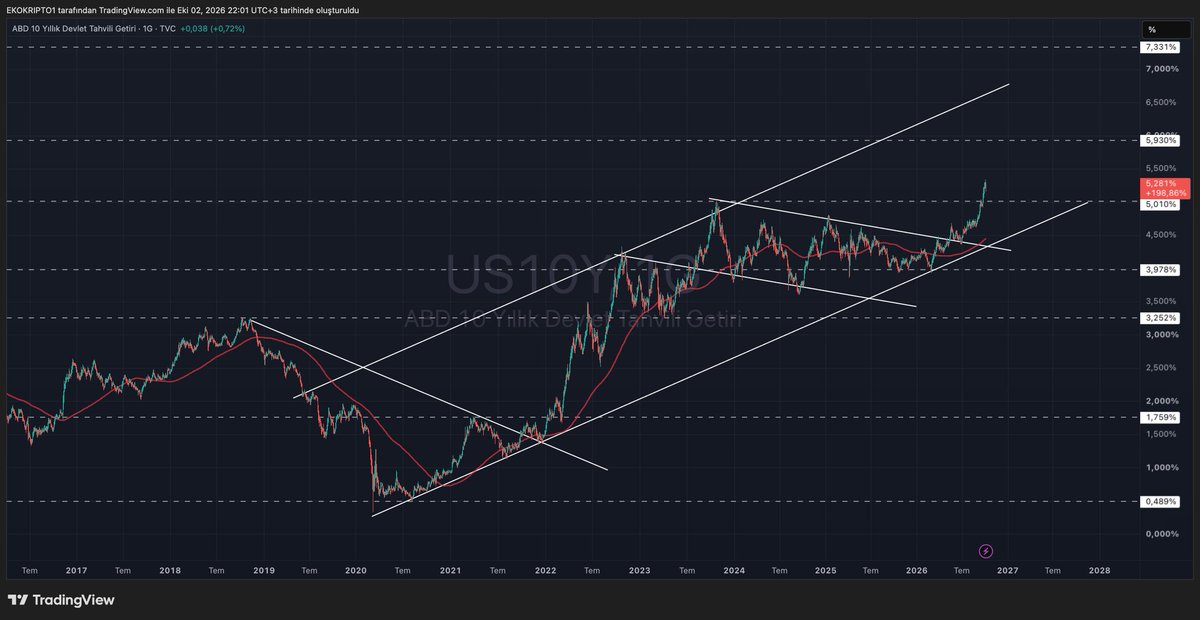
Task: Click the 2026 year on time axis
Action: pos(915,571)
